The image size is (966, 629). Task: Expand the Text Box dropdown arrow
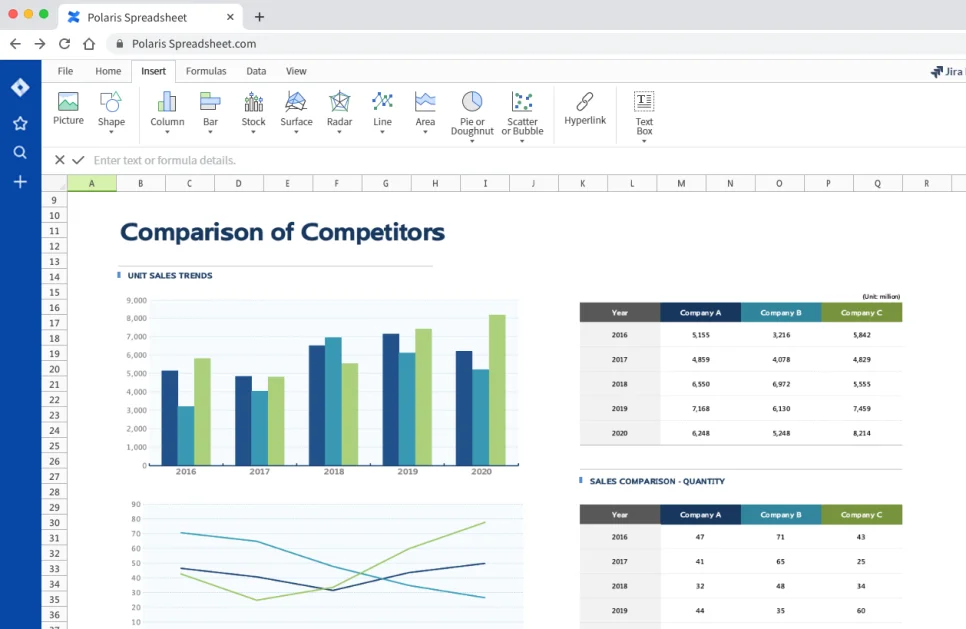pyautogui.click(x=644, y=141)
